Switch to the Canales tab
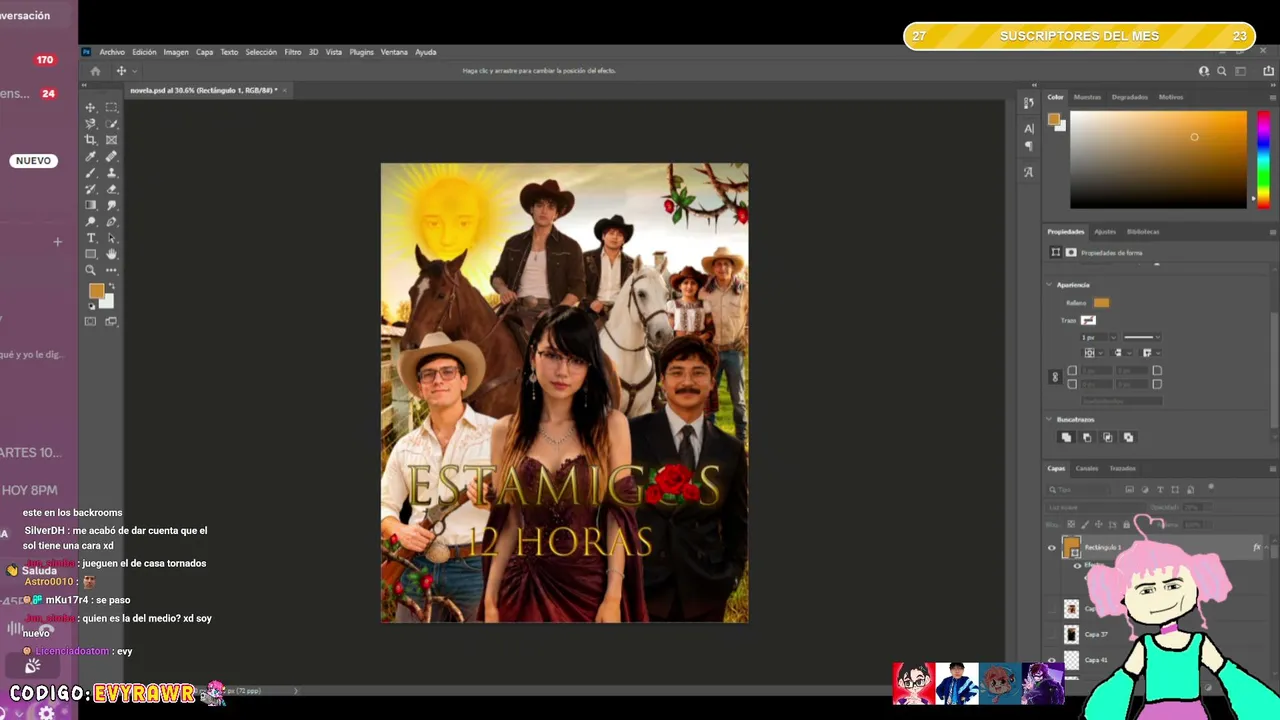Viewport: 1280px width, 720px height. click(1087, 468)
